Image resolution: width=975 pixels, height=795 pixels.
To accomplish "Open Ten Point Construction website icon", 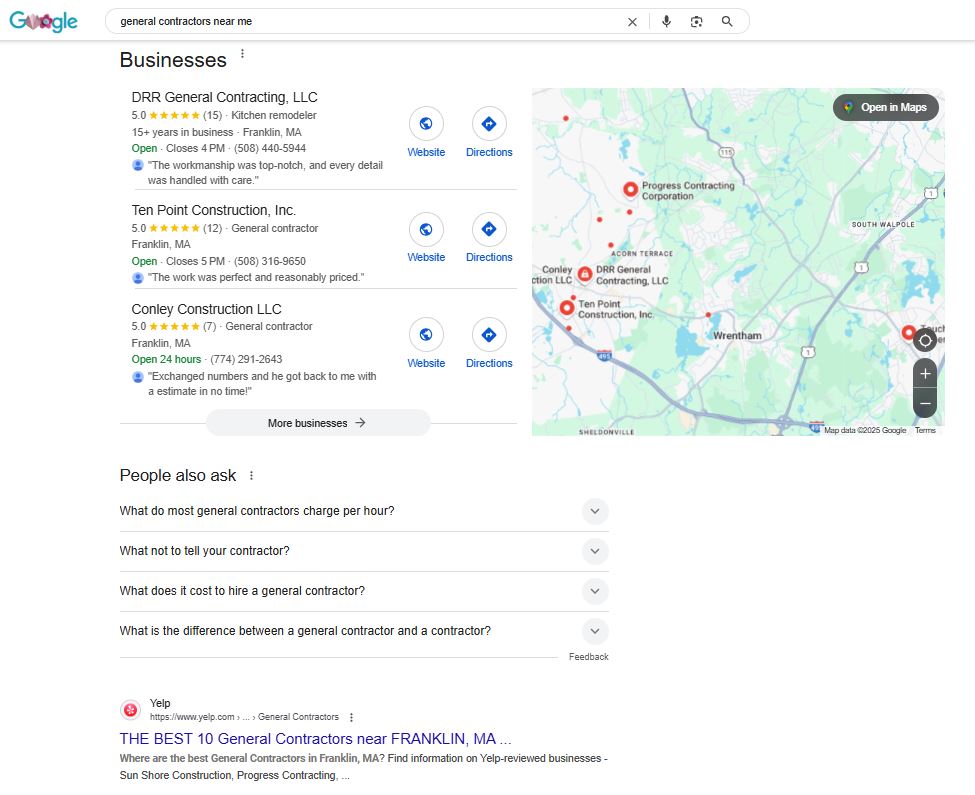I will tap(426, 229).
